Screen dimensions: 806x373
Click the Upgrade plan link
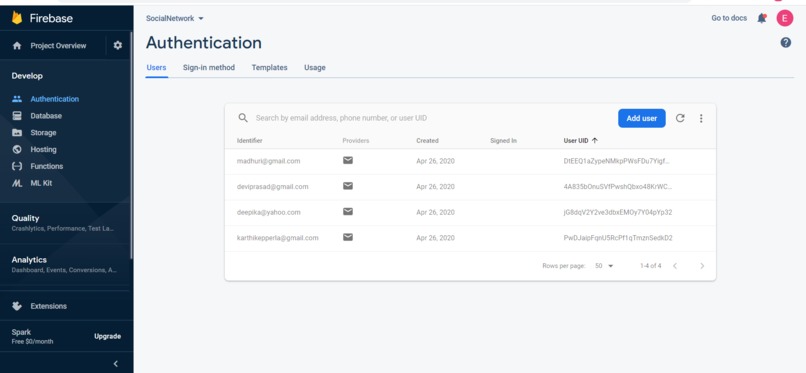coord(107,336)
